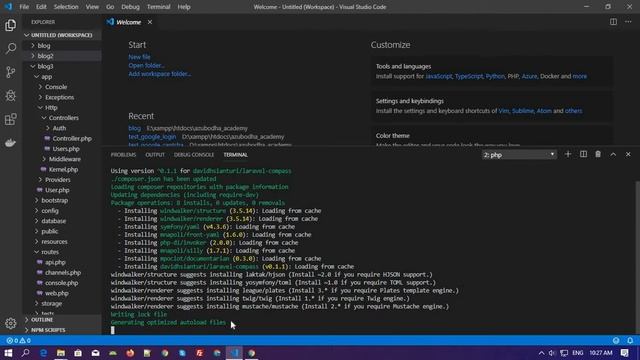The image size is (640, 360).
Task: Click the New file link
Action: (x=139, y=57)
